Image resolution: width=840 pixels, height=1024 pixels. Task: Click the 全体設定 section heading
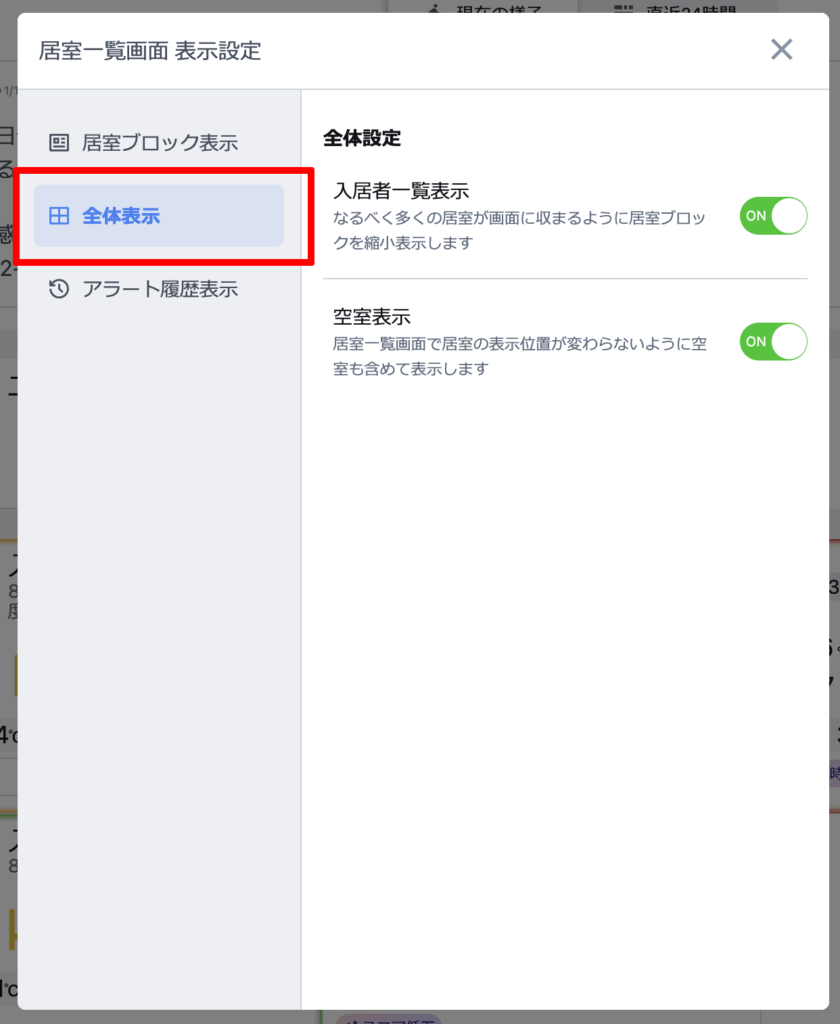pos(362,138)
